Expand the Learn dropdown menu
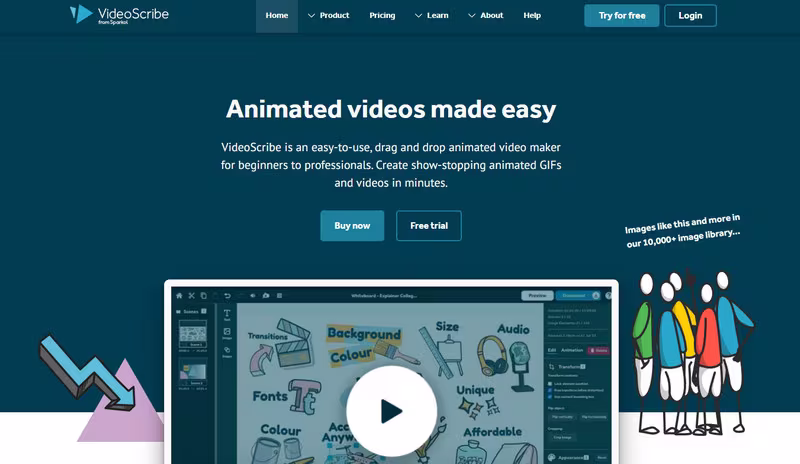 pos(432,15)
